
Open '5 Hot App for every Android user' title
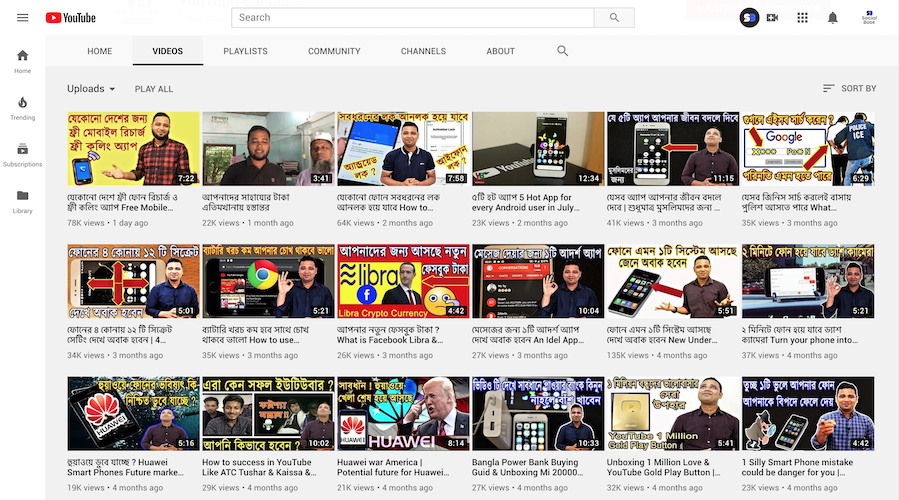pos(526,202)
